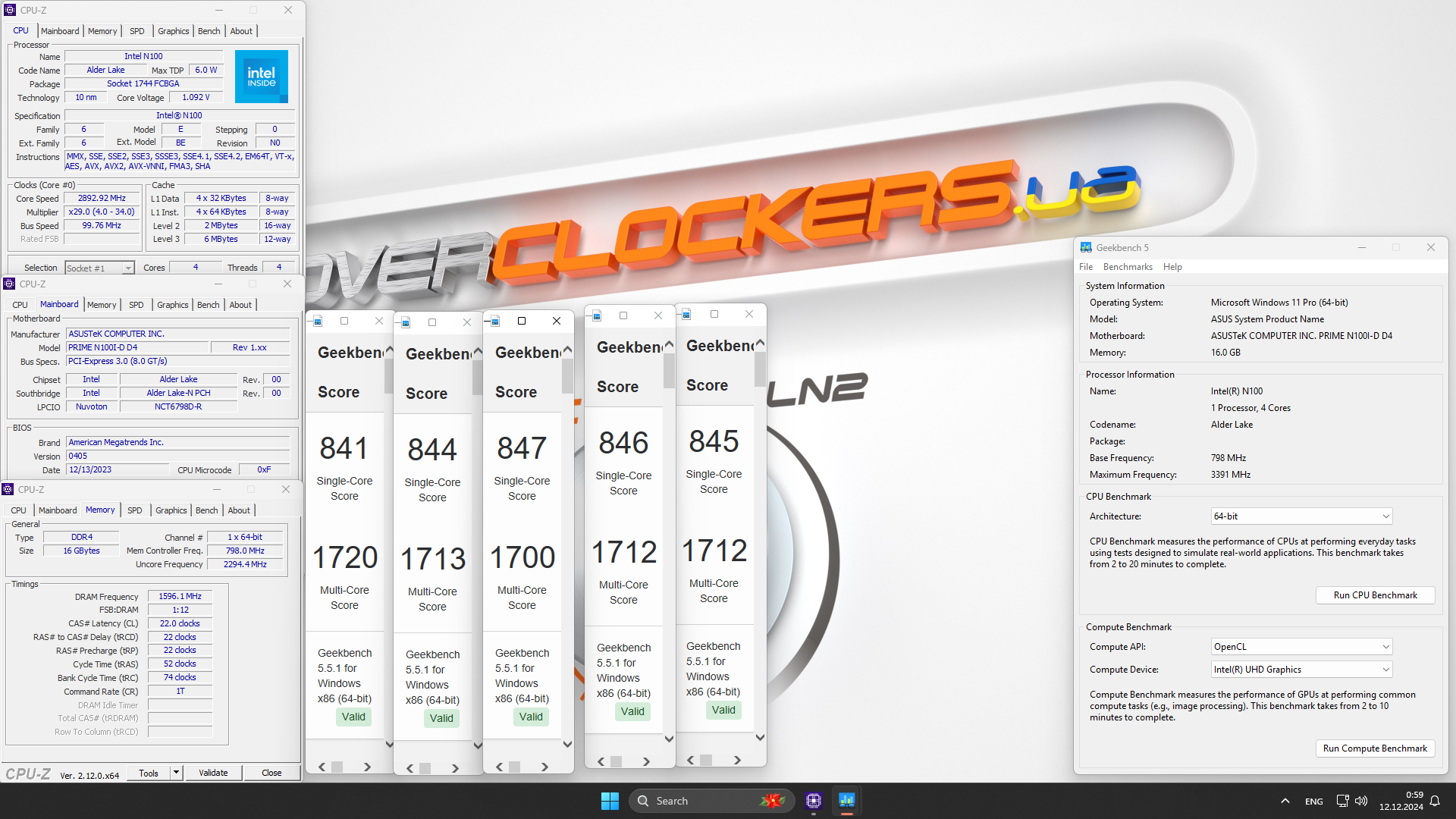Click scroll-up arrow in the 841-score result window
This screenshot has height=819, width=1456.
[389, 350]
